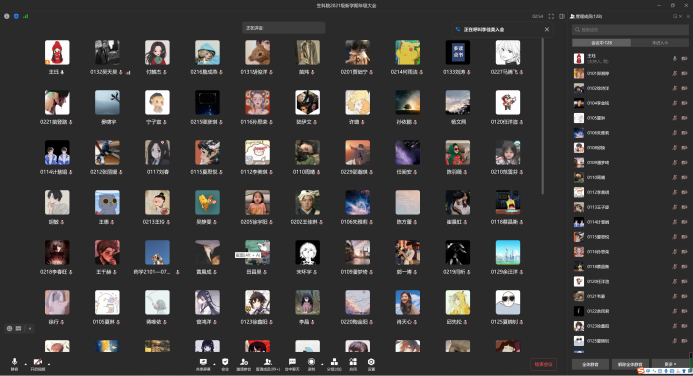The image size is (693, 376).
Task: Open the in-meeting chat icon
Action: click(292, 364)
